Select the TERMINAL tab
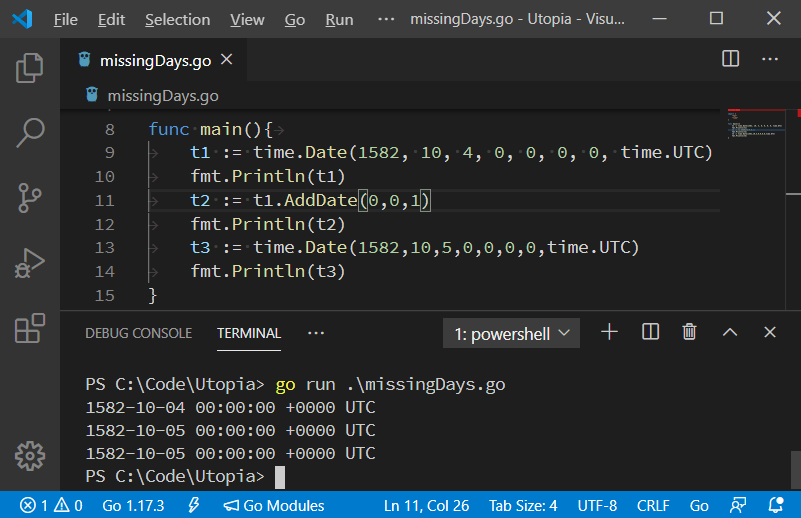Viewport: 801px width, 518px height. (x=249, y=333)
